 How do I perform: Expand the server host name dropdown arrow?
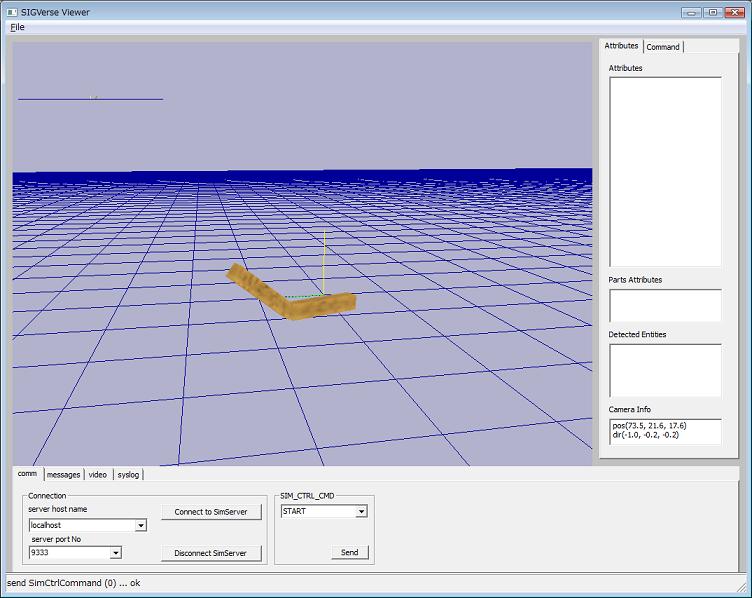click(141, 525)
